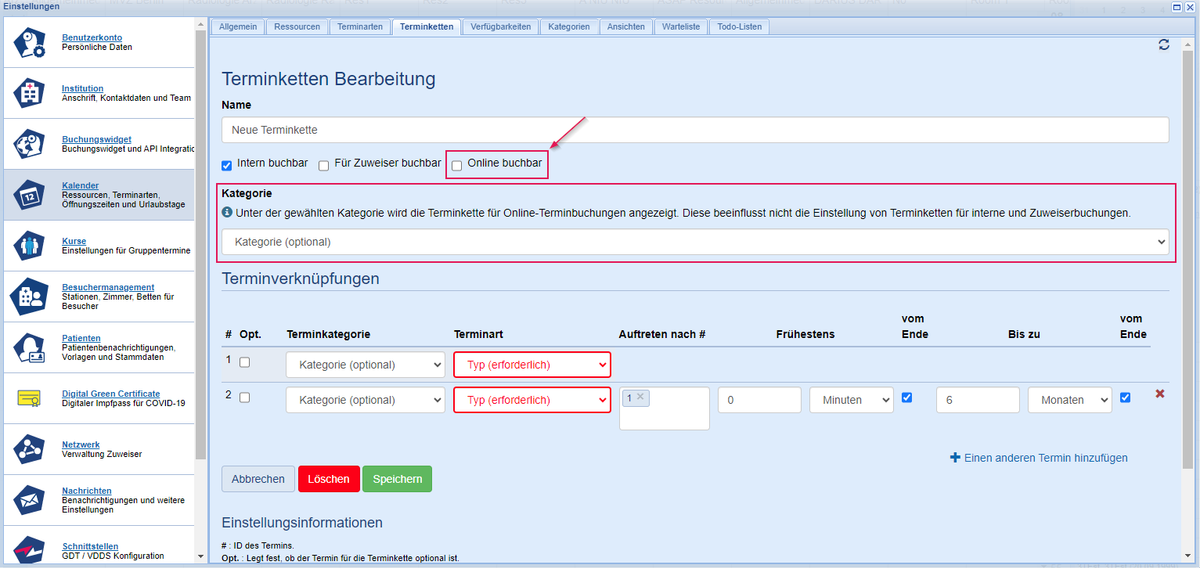Open Terminart Typ dropdown in row 2
Screen dimensions: 1200x568
[x=532, y=400]
